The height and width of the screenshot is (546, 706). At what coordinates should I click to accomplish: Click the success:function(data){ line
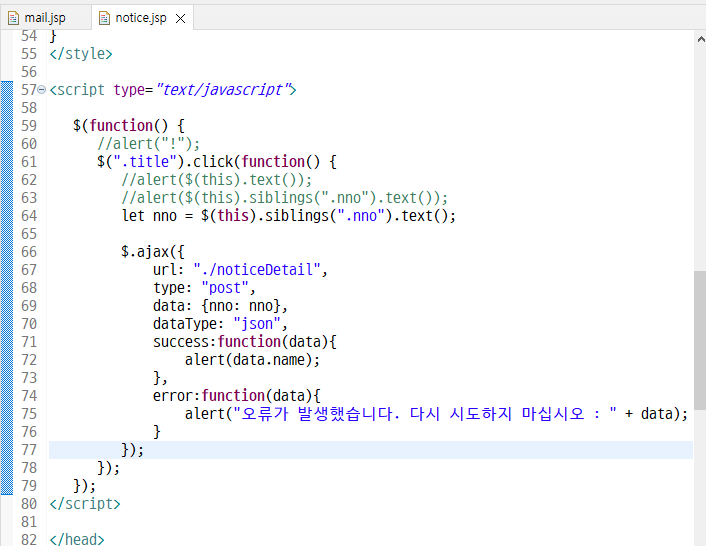tap(244, 342)
